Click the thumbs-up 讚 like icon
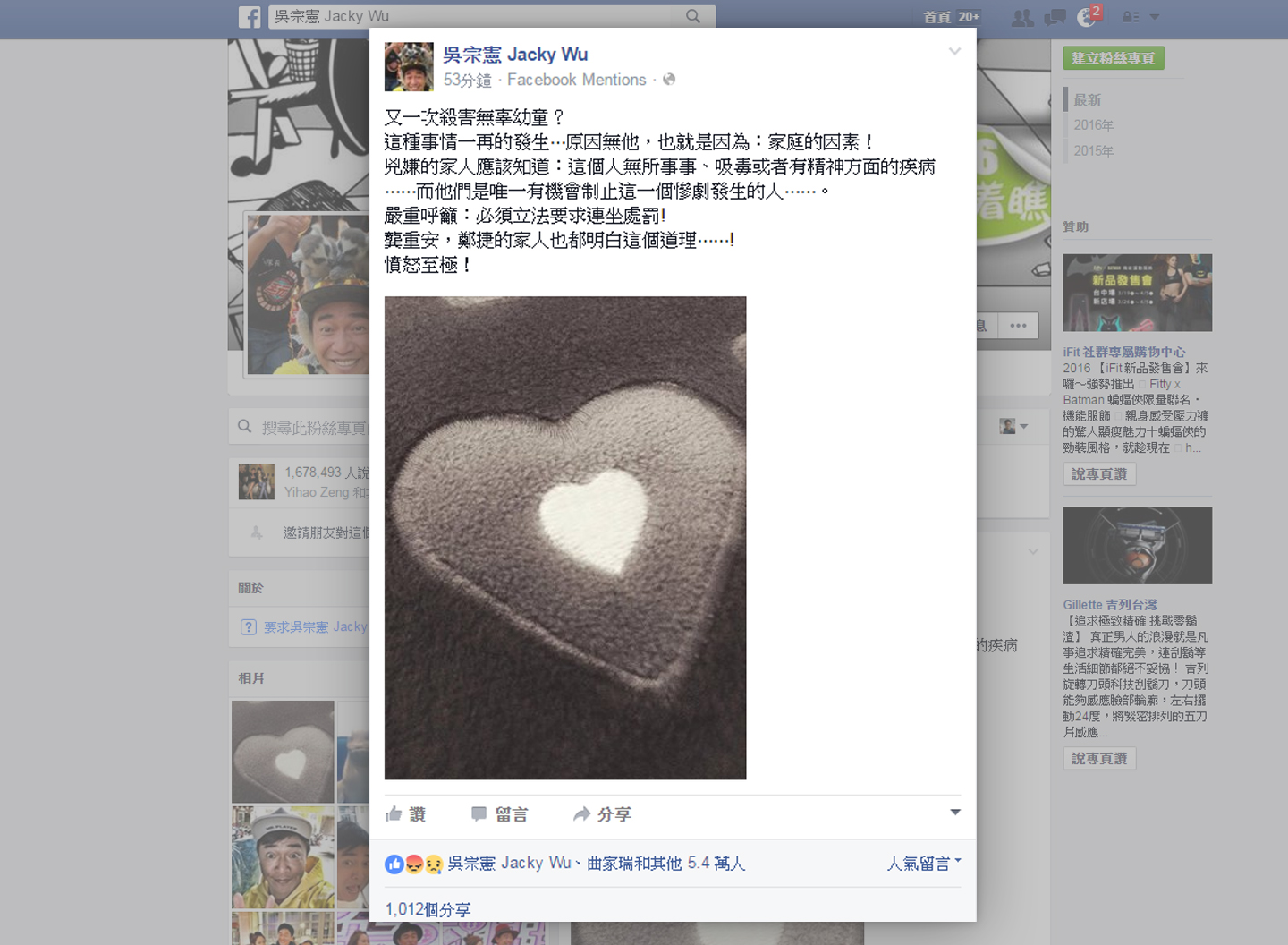Image resolution: width=1288 pixels, height=945 pixels. (x=394, y=813)
